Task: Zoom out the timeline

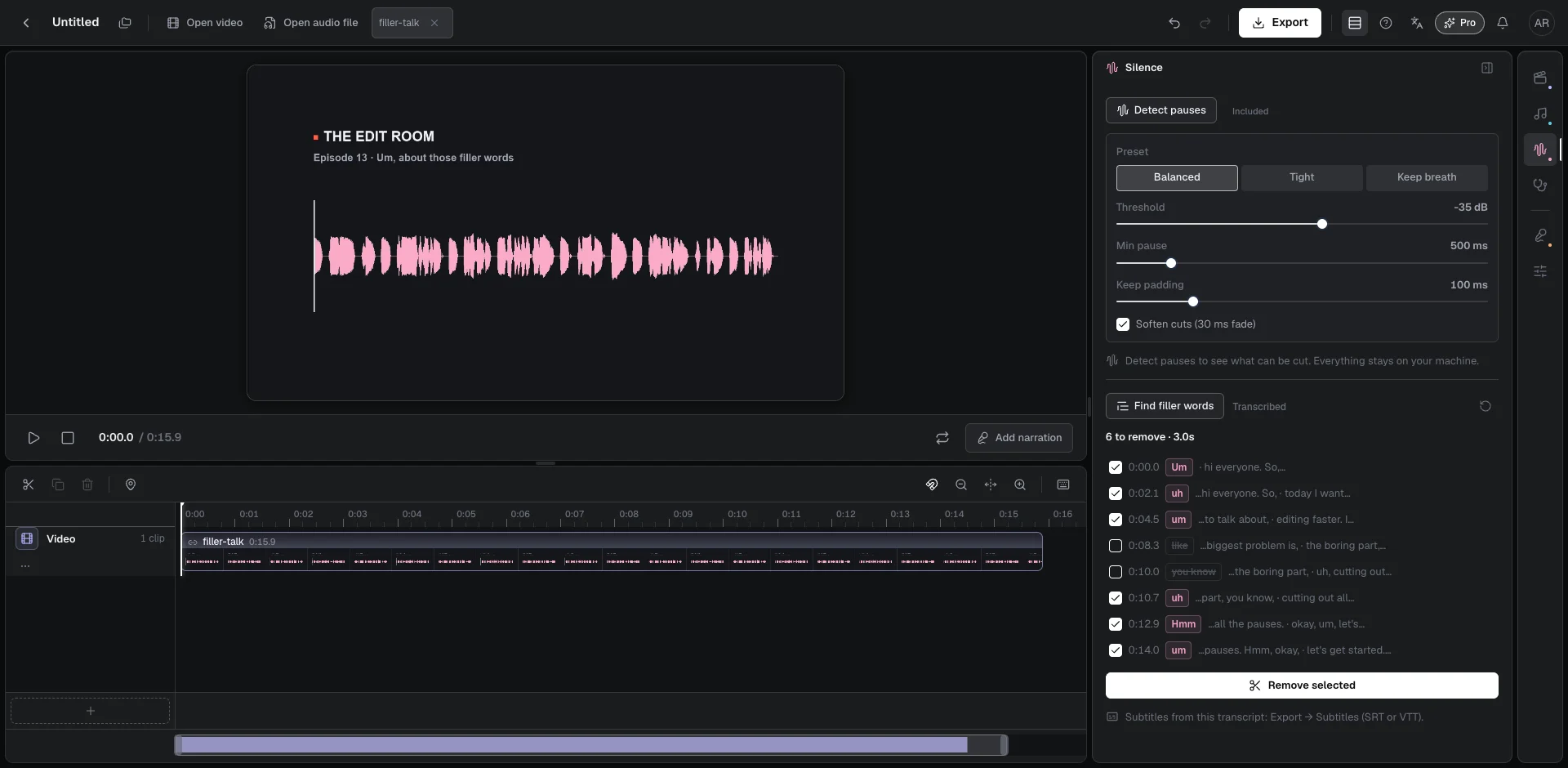Action: click(961, 484)
